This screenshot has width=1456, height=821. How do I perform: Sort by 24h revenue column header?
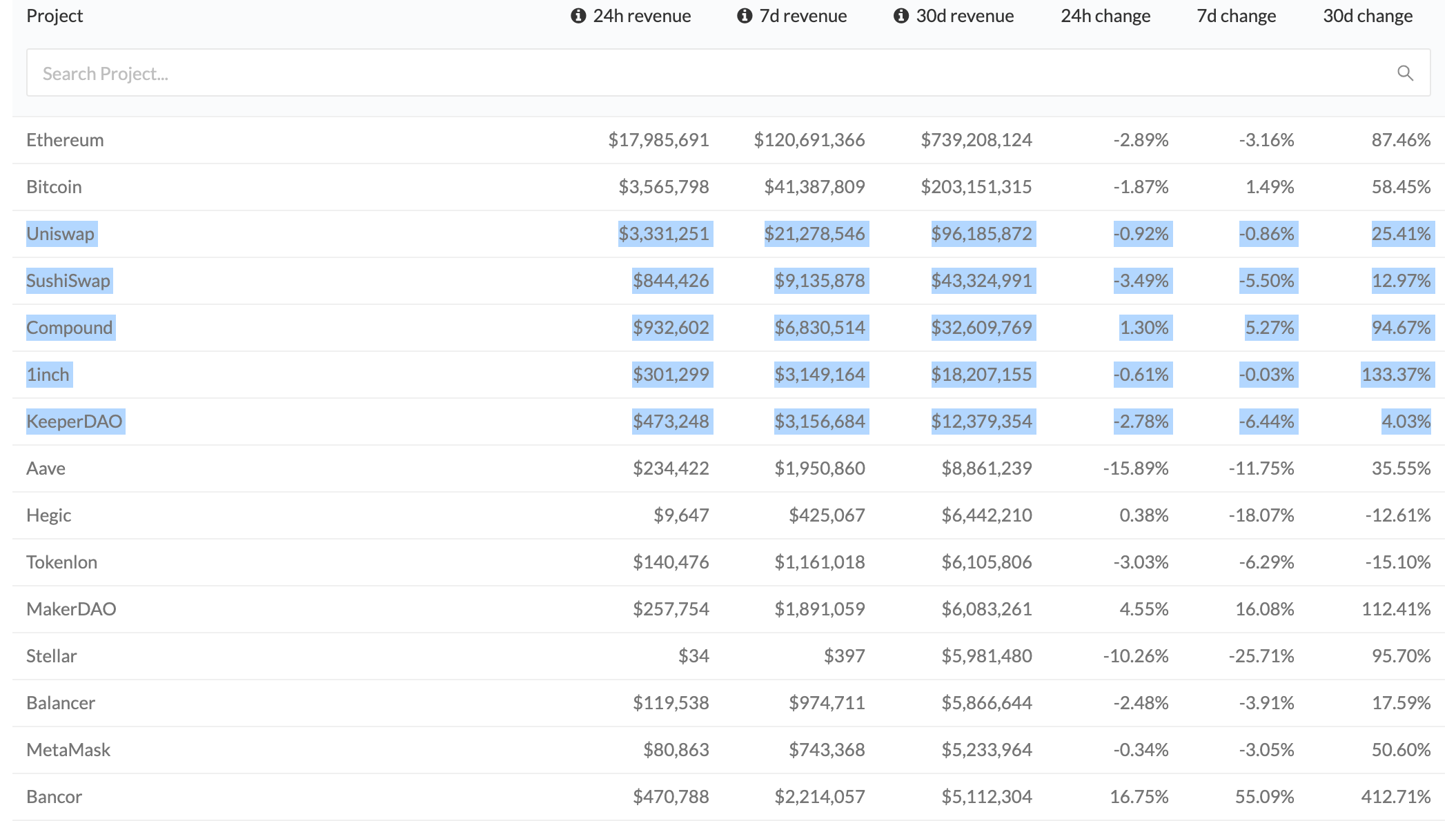[642, 16]
